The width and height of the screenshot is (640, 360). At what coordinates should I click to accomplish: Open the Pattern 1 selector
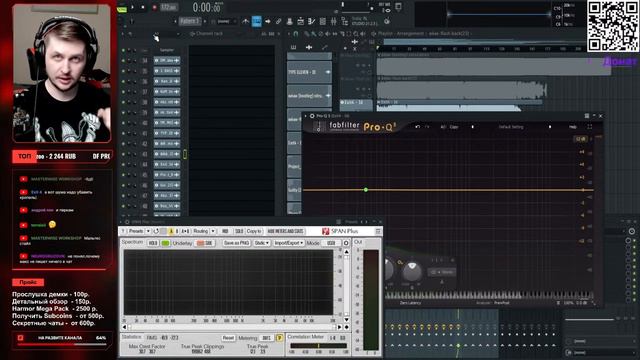[x=190, y=21]
